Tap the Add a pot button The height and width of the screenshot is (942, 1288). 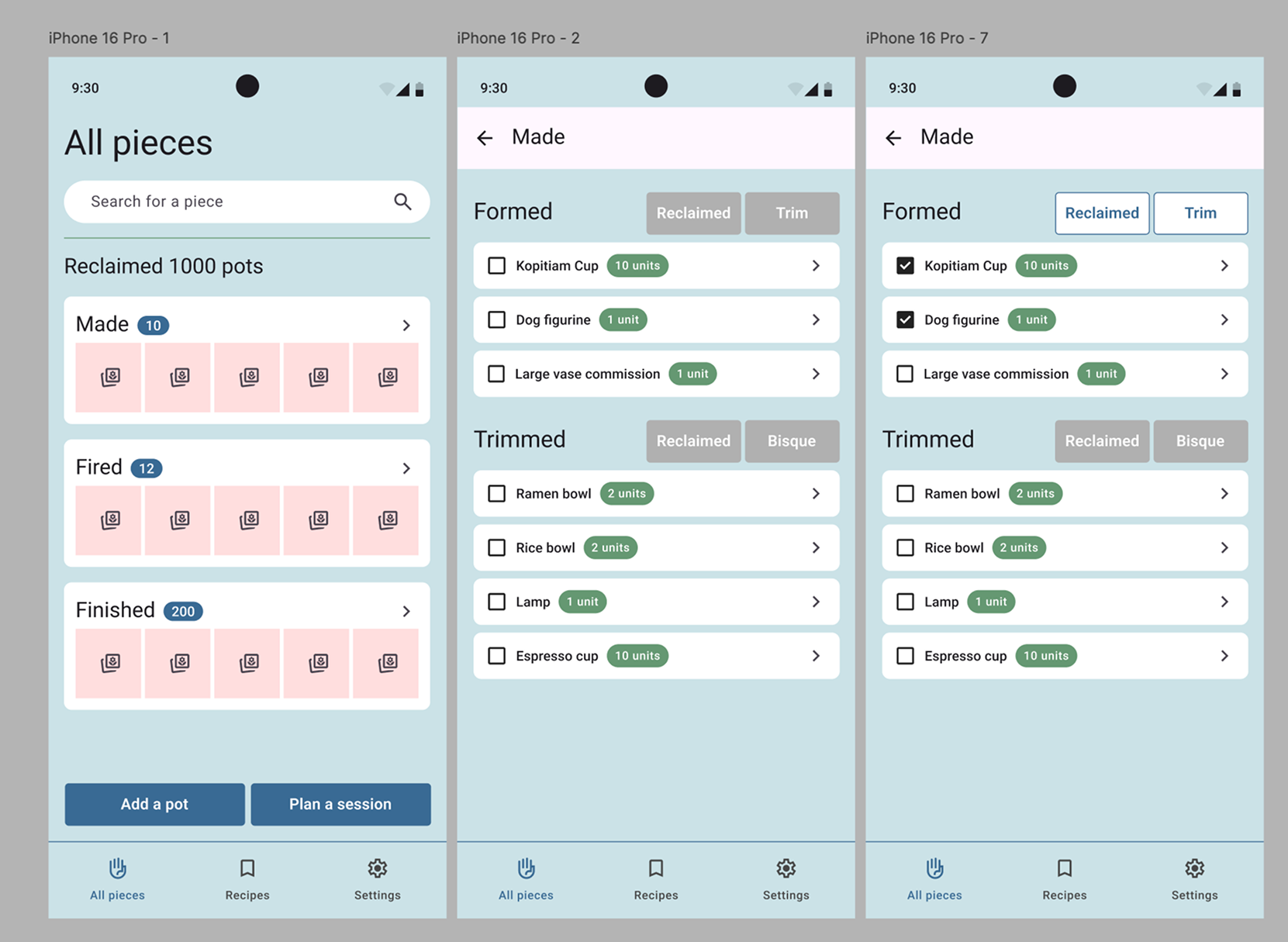(x=154, y=804)
